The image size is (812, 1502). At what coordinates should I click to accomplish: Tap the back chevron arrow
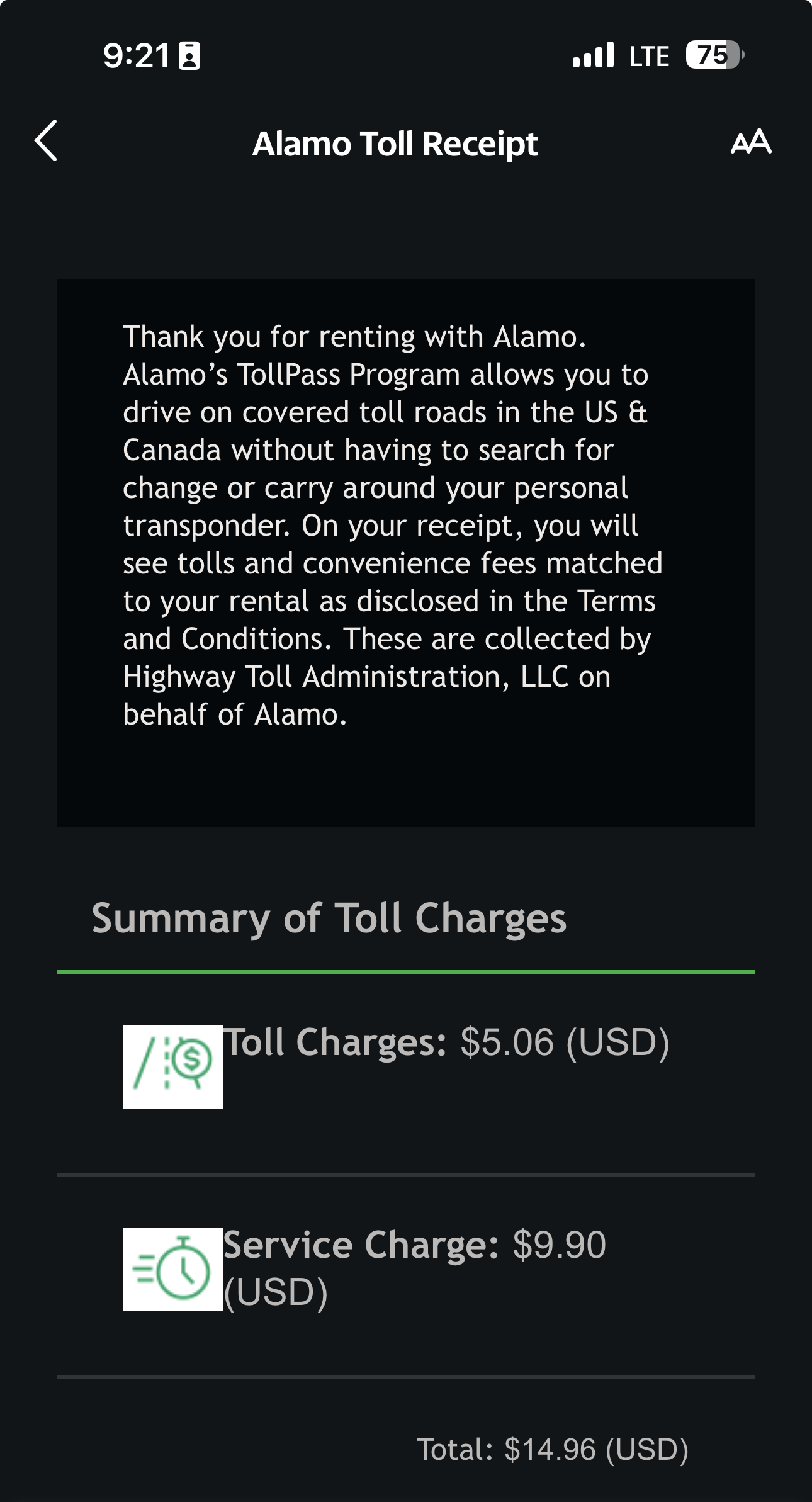pyautogui.click(x=46, y=140)
